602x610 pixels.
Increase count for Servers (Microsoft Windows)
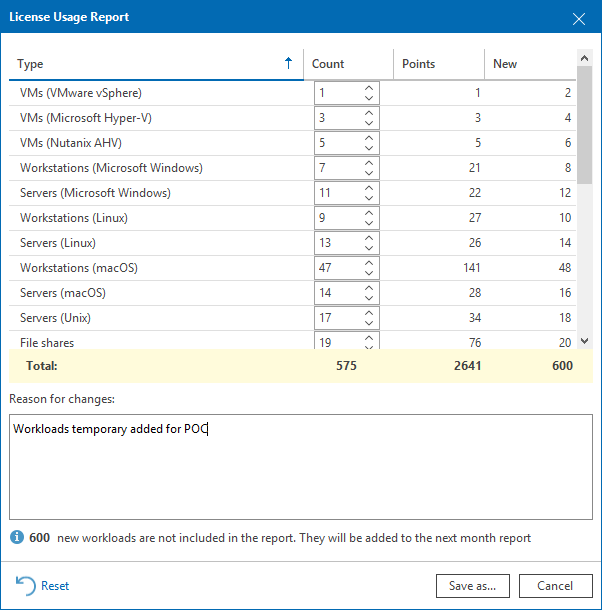(369, 188)
